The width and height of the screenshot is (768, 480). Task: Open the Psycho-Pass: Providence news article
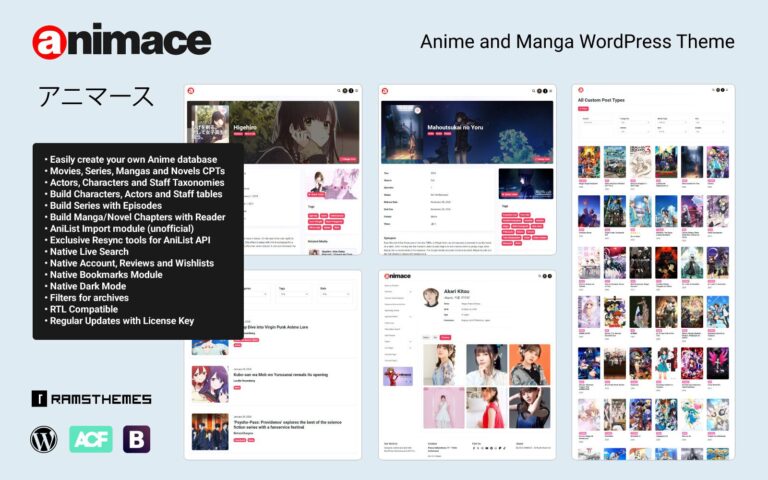pos(288,425)
